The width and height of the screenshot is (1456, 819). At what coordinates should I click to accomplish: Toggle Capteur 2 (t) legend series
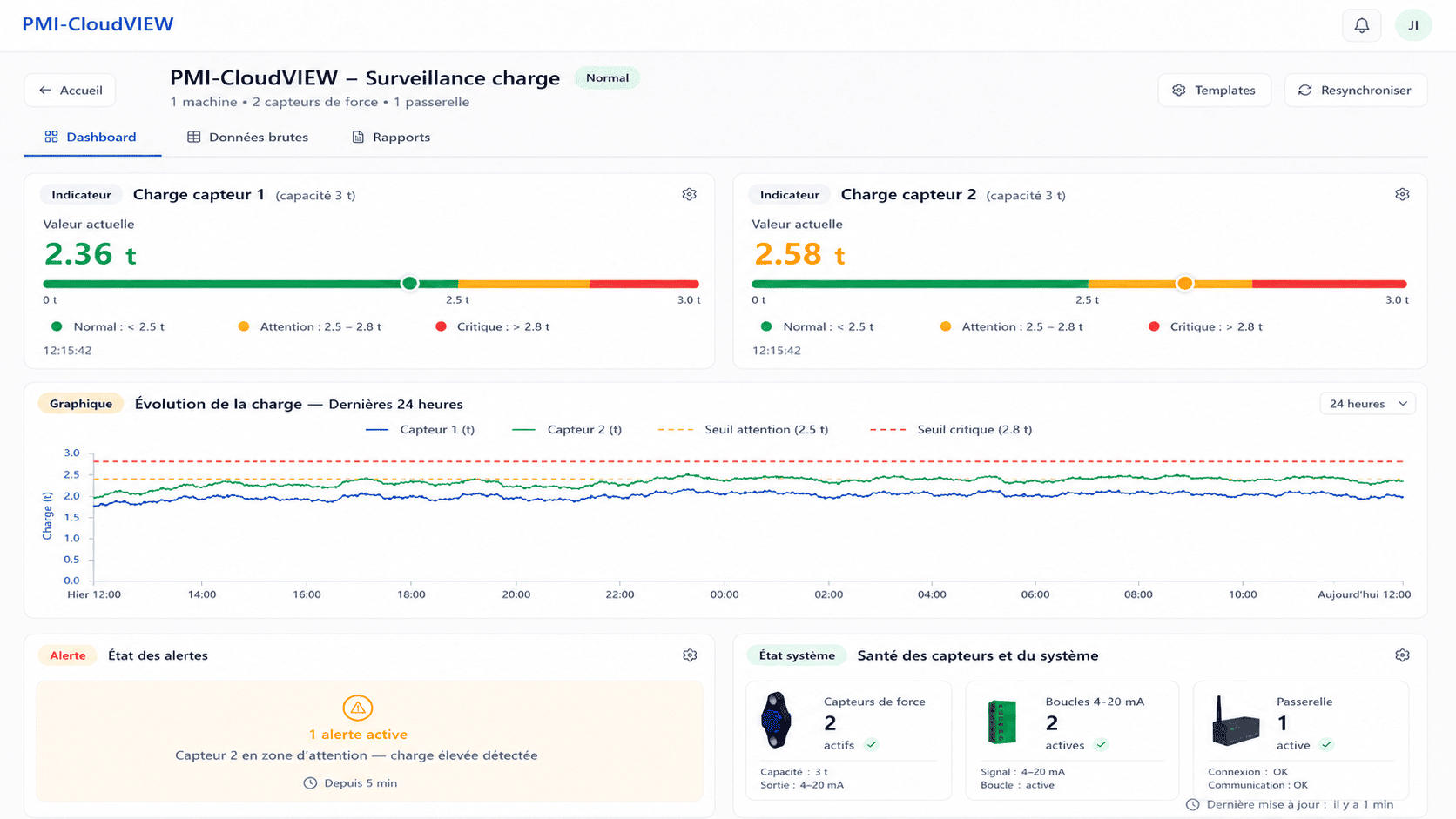coord(567,429)
